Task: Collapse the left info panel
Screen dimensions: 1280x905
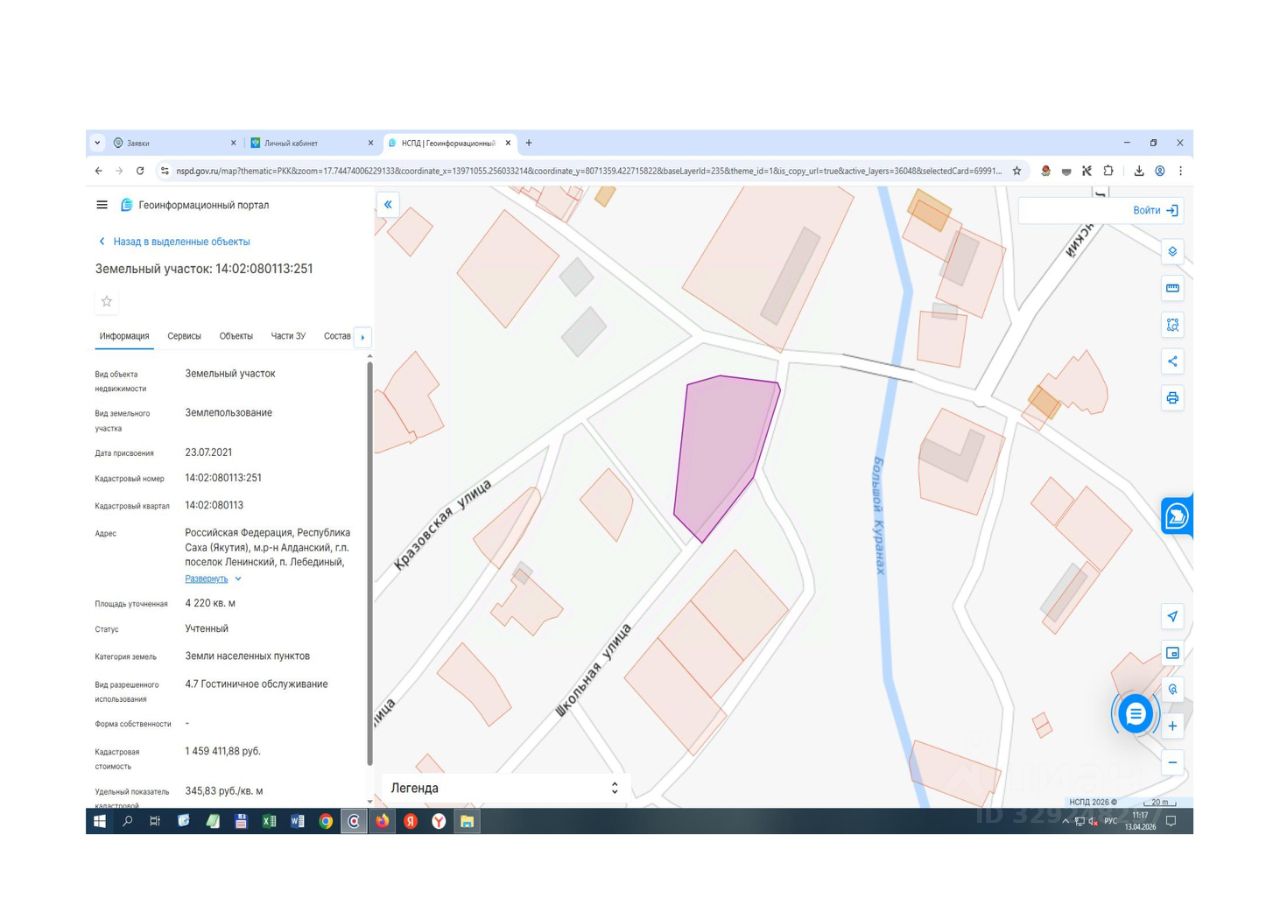Action: pos(388,205)
